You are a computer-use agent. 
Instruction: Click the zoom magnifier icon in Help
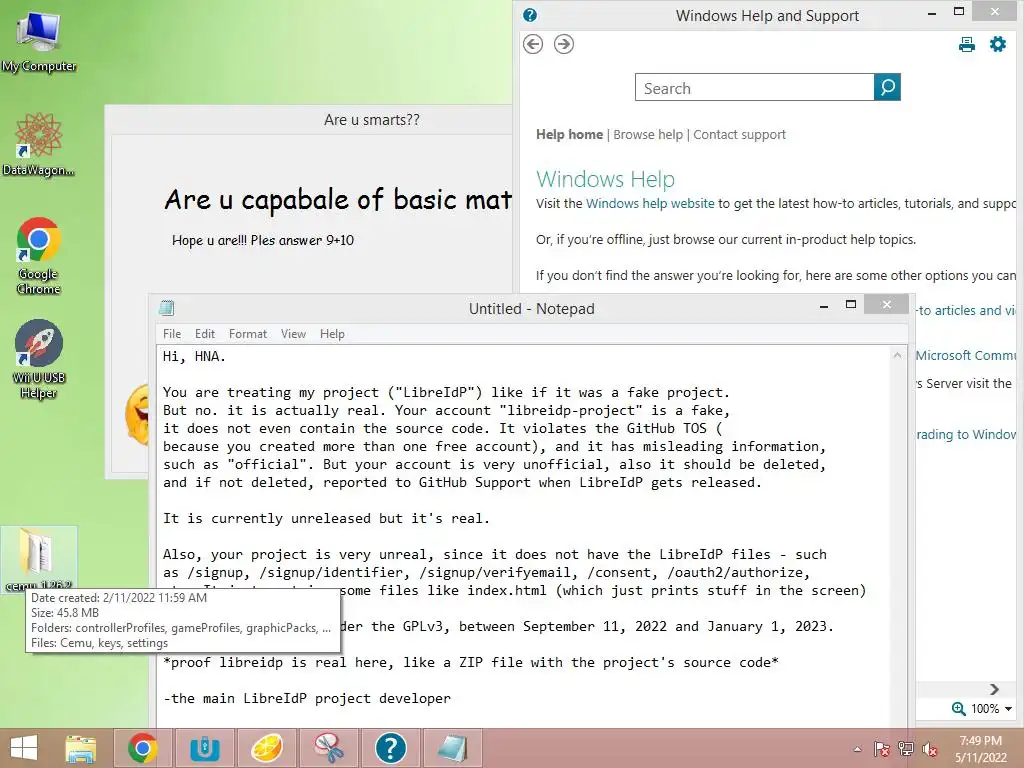coord(958,709)
